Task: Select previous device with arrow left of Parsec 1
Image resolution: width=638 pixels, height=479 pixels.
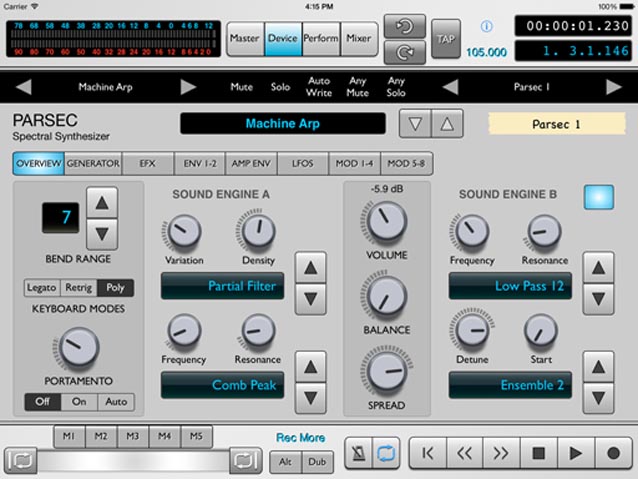Action: (450, 87)
